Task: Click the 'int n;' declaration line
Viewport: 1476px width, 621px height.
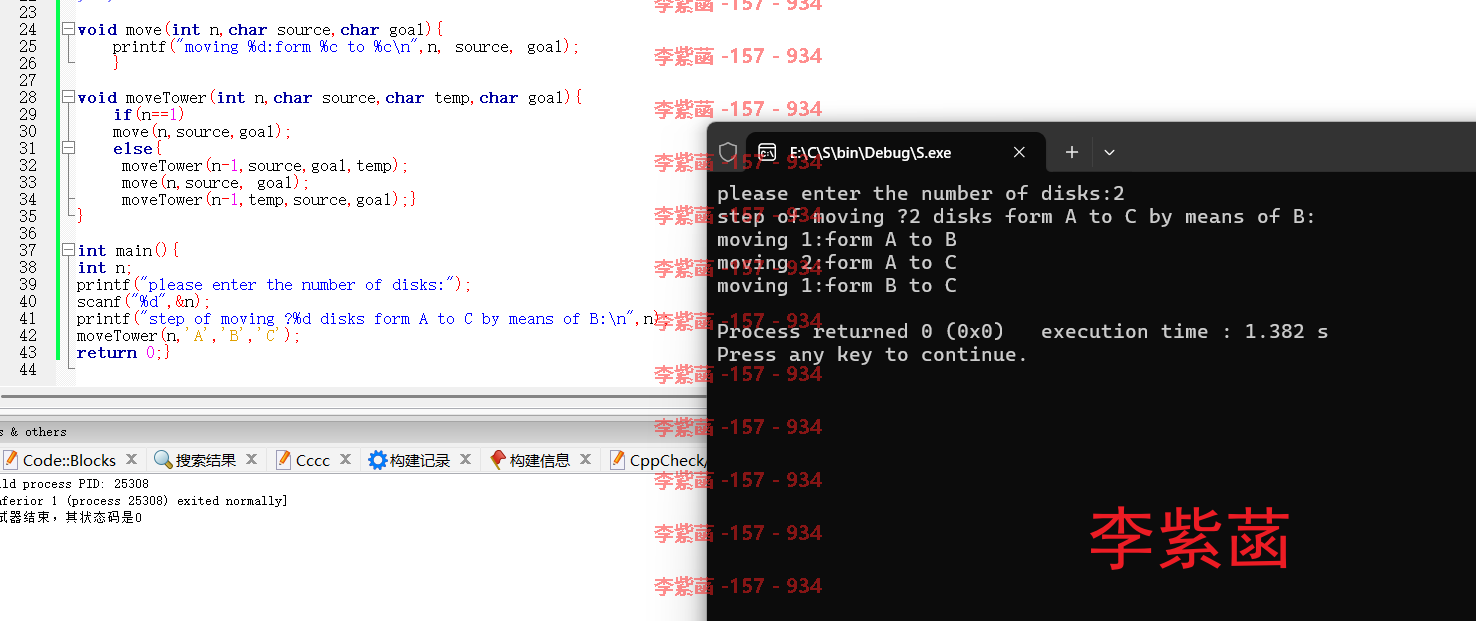Action: point(104,268)
